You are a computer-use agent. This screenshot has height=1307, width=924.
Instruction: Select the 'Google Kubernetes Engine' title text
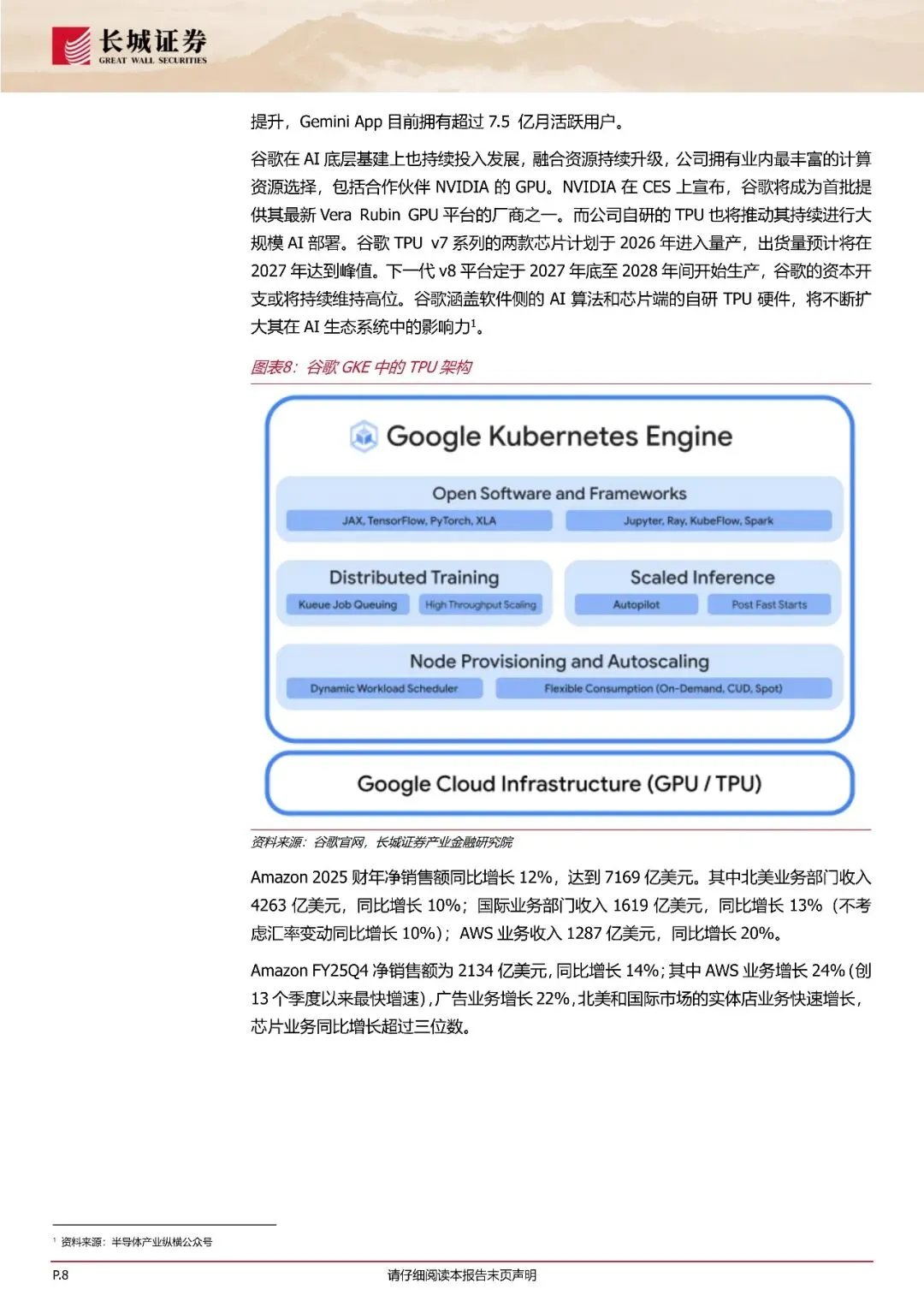pos(560,437)
